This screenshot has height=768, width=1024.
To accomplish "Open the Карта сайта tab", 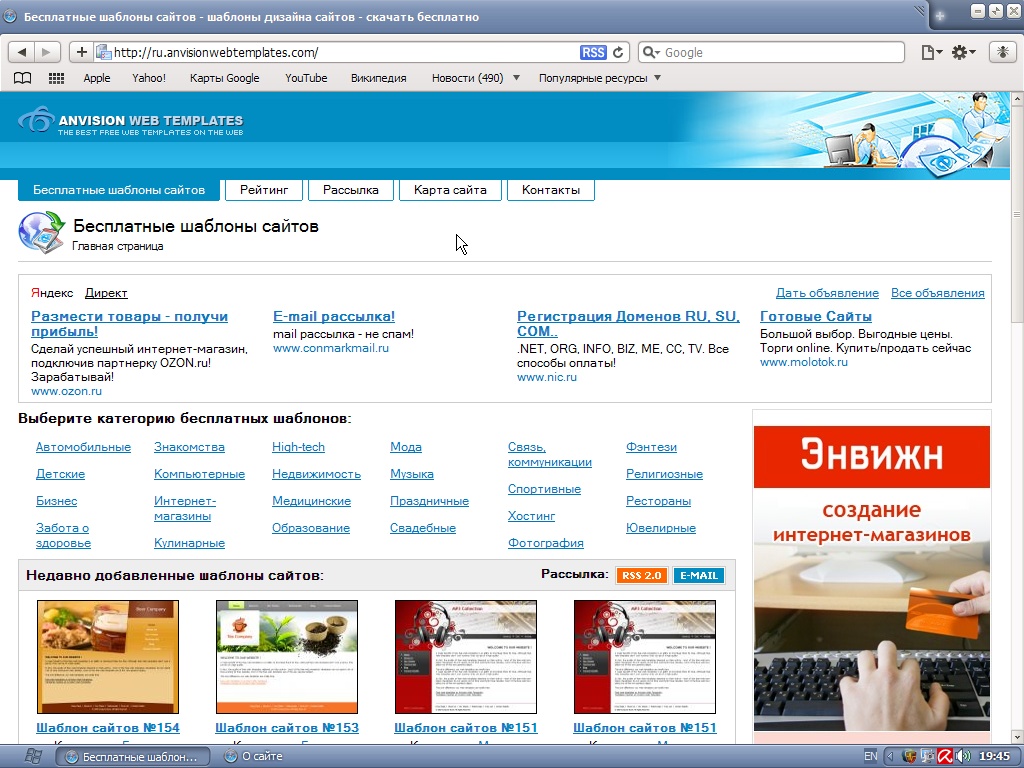I will click(450, 190).
